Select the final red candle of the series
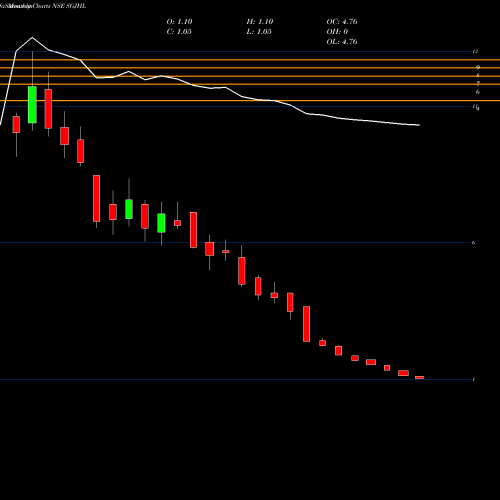The image size is (500, 500). coord(419,377)
